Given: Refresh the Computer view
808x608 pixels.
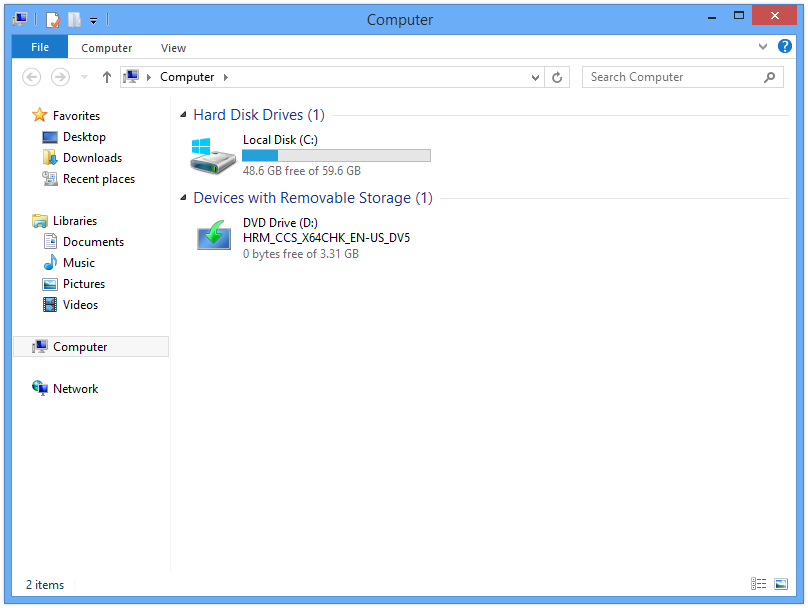Looking at the screenshot, I should point(557,77).
